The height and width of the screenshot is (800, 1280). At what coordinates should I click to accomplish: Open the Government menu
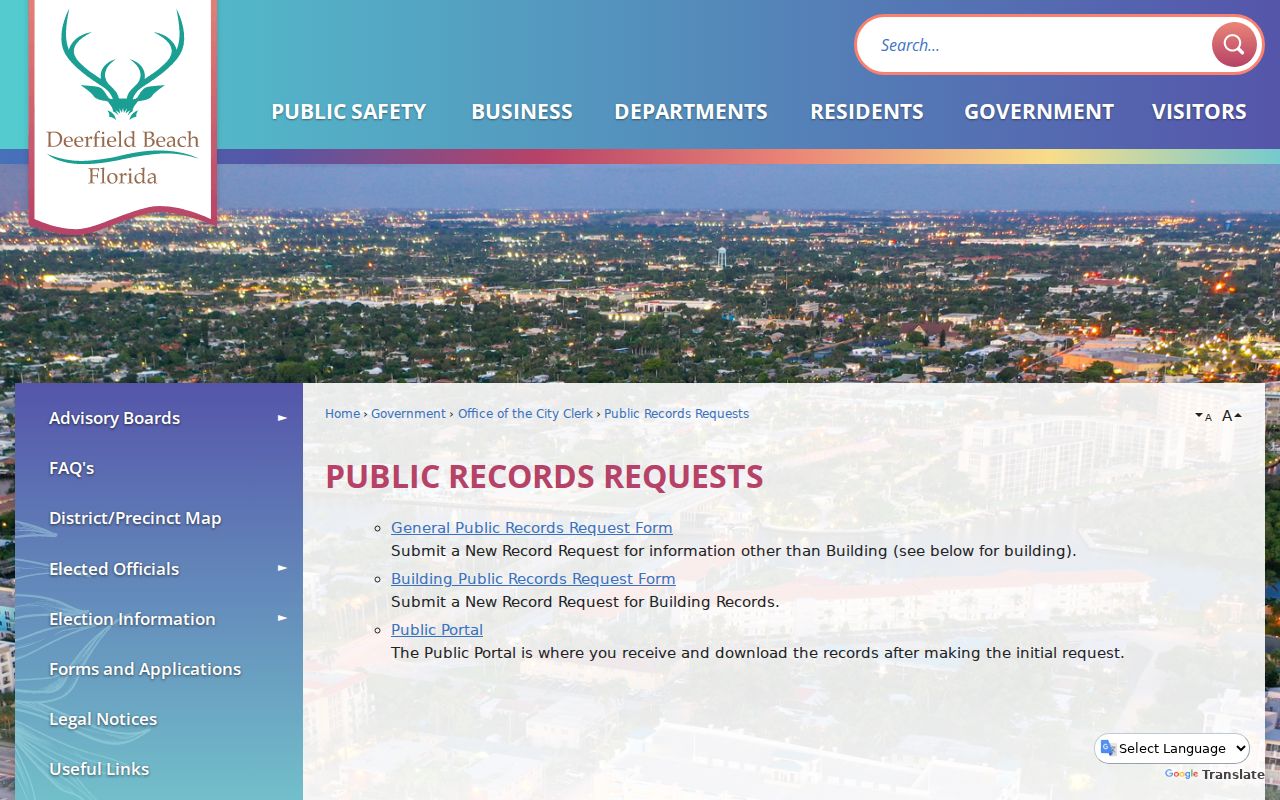point(1039,111)
